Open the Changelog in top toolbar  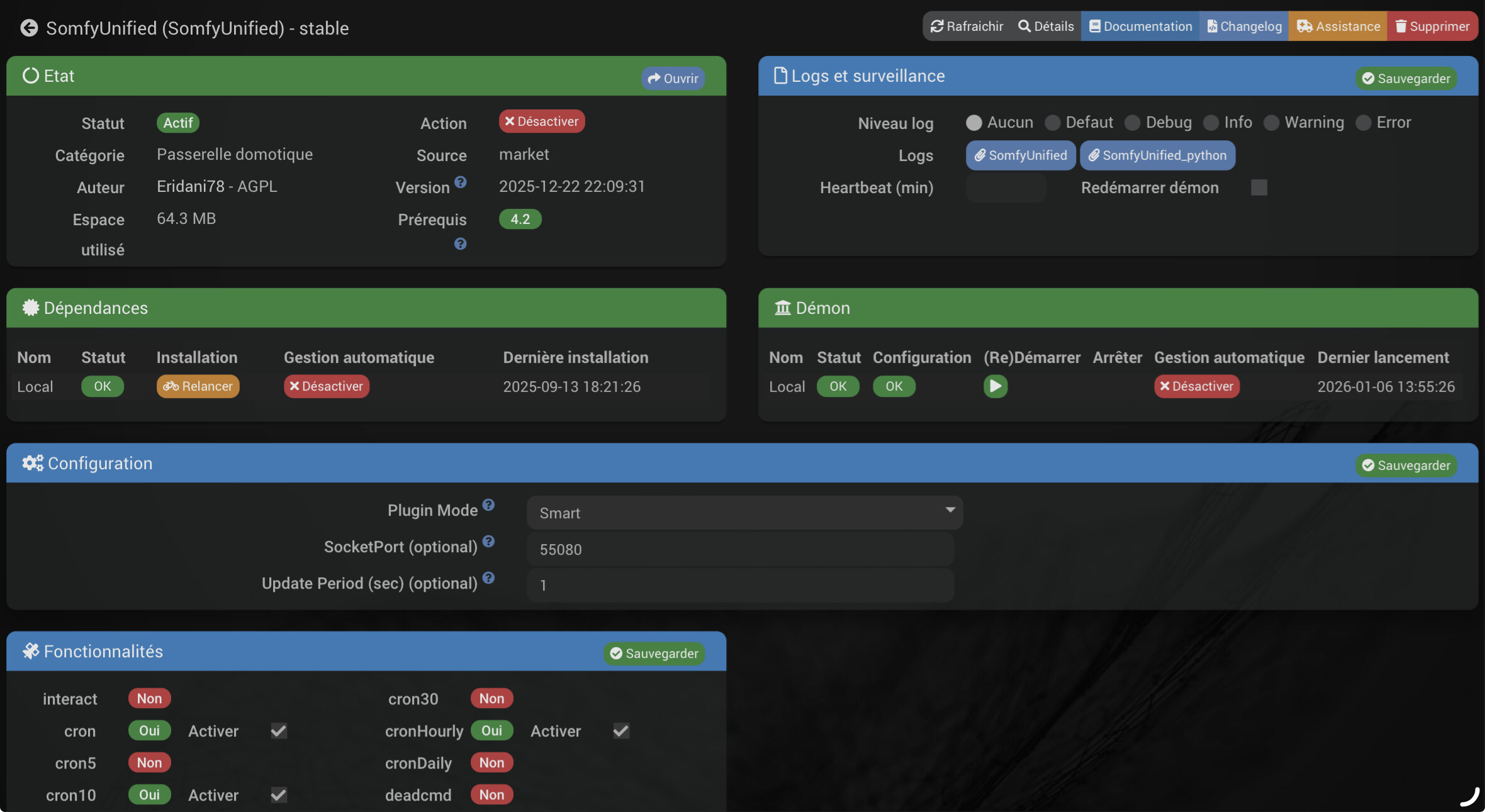tap(1244, 26)
